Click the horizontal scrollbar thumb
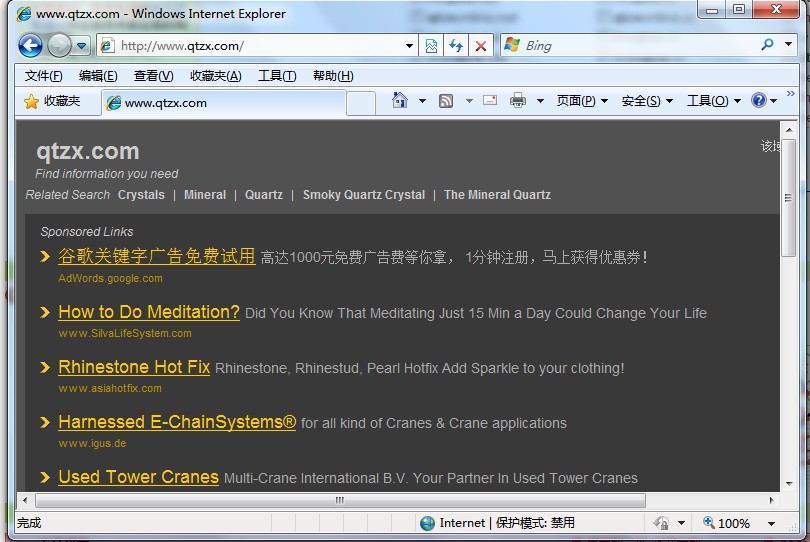This screenshot has height=542, width=810. point(340,500)
